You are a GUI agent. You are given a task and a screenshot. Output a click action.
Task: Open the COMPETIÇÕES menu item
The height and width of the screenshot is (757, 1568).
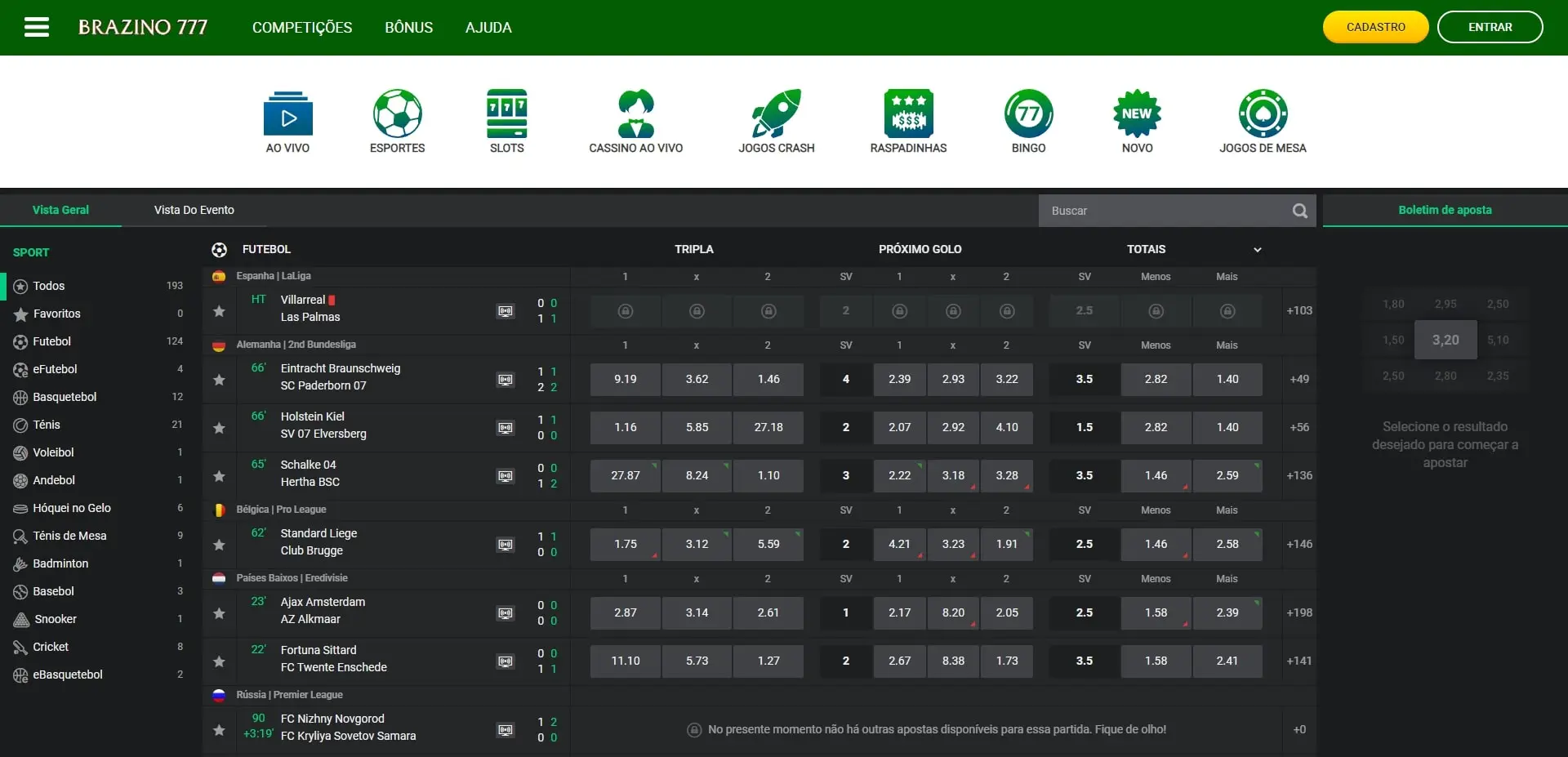pyautogui.click(x=302, y=28)
